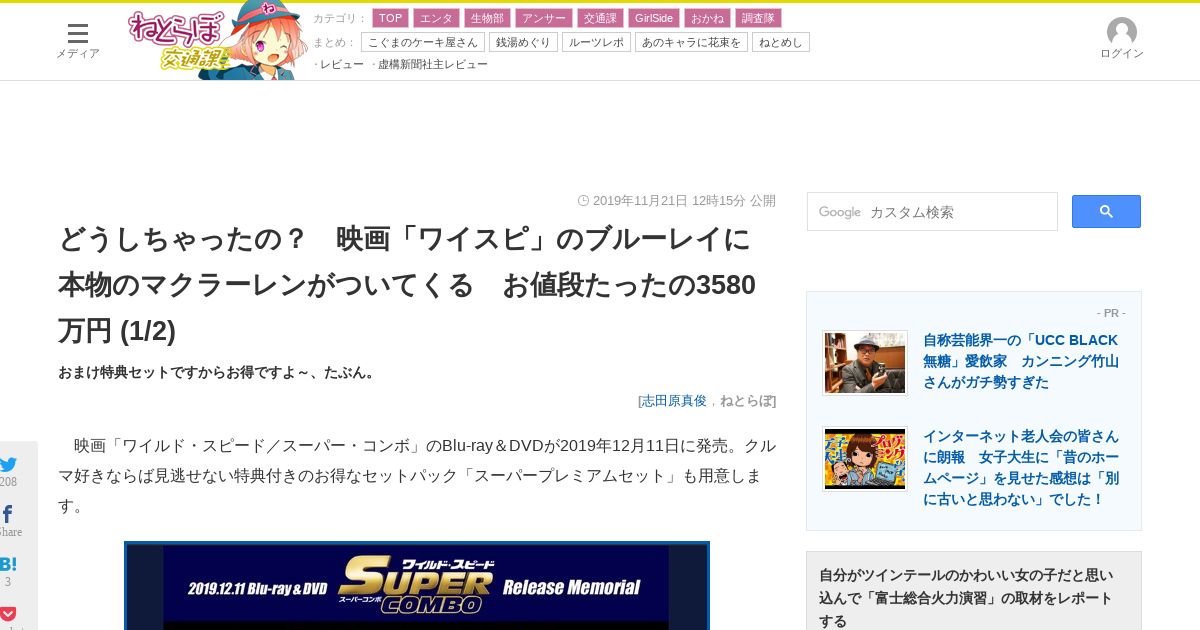Viewport: 1200px width, 630px height.
Task: Open ルーツレポ summary link
Action: (596, 42)
